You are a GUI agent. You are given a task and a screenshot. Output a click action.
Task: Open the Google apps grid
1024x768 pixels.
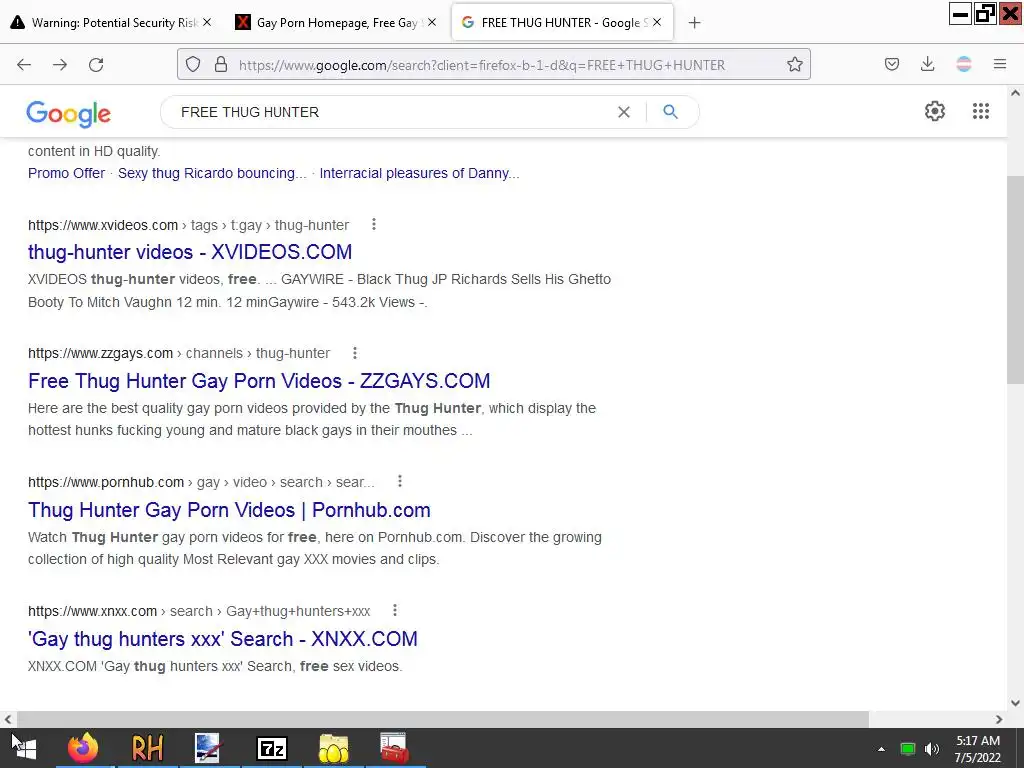[x=981, y=111]
